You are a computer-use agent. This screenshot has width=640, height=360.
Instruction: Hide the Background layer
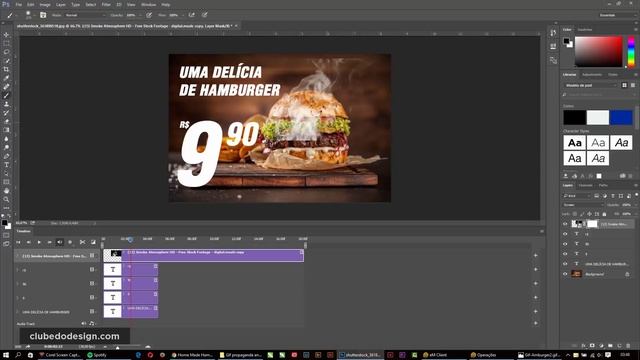point(565,274)
